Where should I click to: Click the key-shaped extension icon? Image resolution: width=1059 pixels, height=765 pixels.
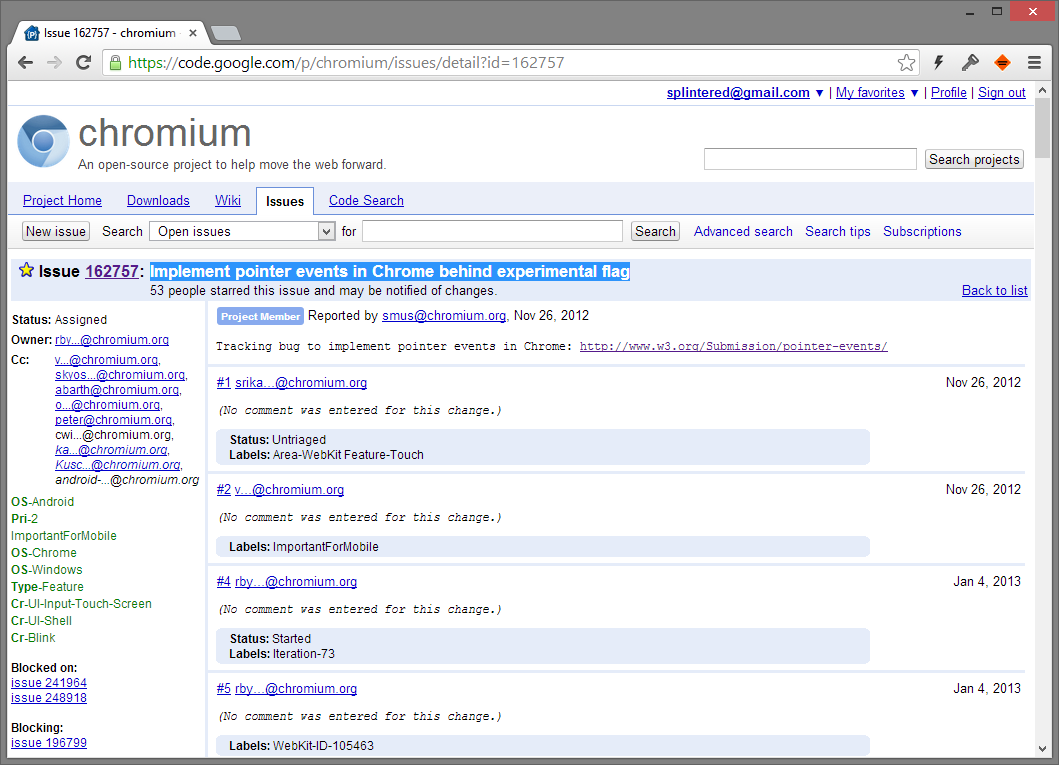(970, 63)
